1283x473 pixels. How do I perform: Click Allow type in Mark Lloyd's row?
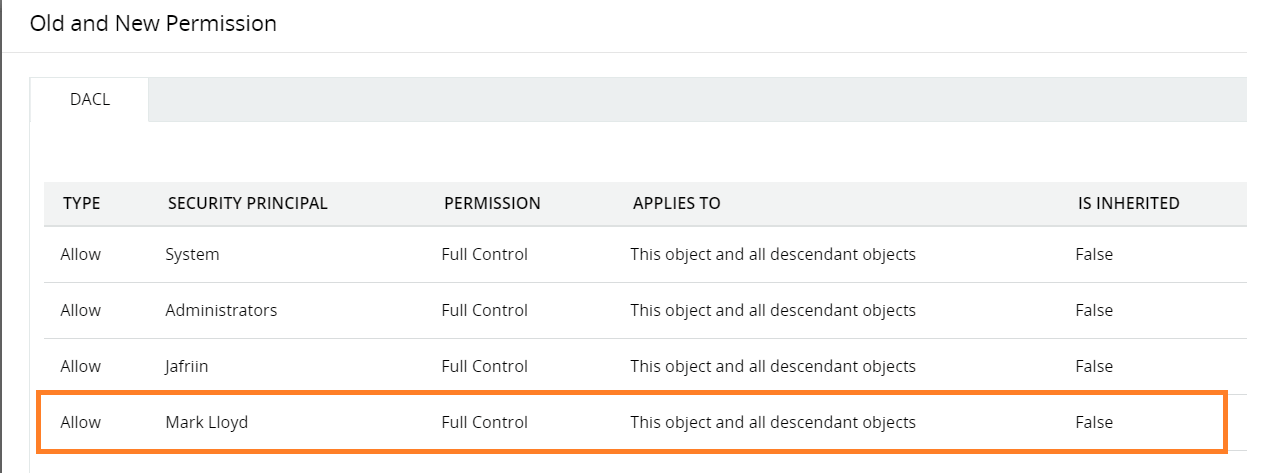coord(81,422)
